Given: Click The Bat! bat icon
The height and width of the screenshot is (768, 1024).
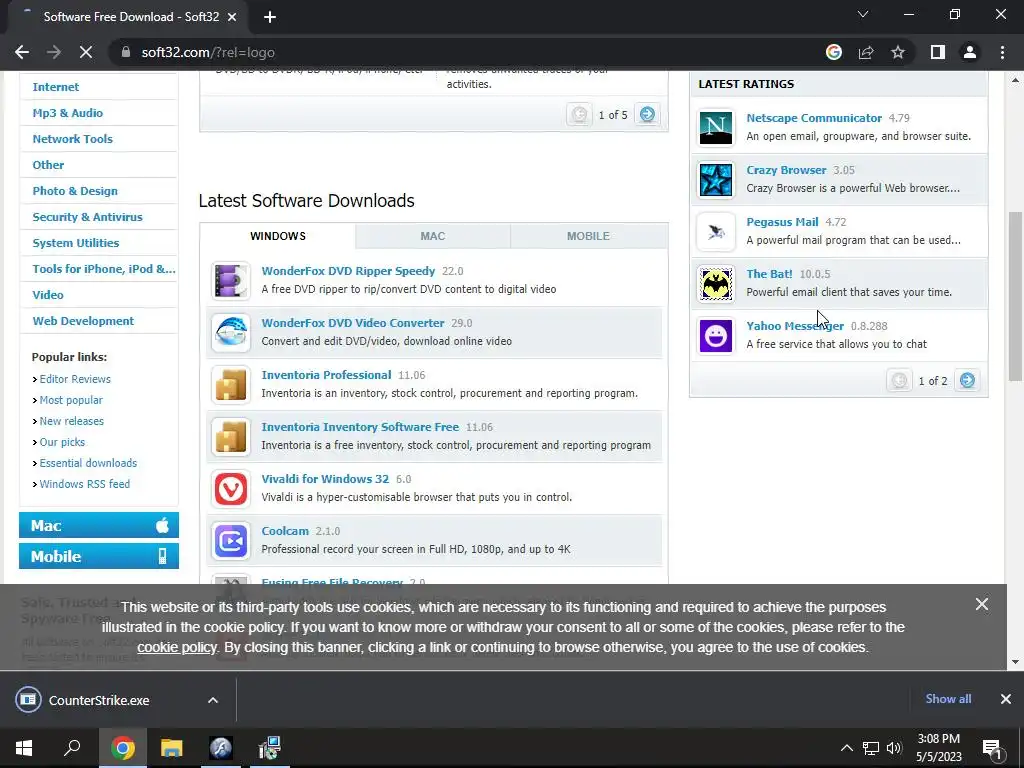Looking at the screenshot, I should [716, 283].
